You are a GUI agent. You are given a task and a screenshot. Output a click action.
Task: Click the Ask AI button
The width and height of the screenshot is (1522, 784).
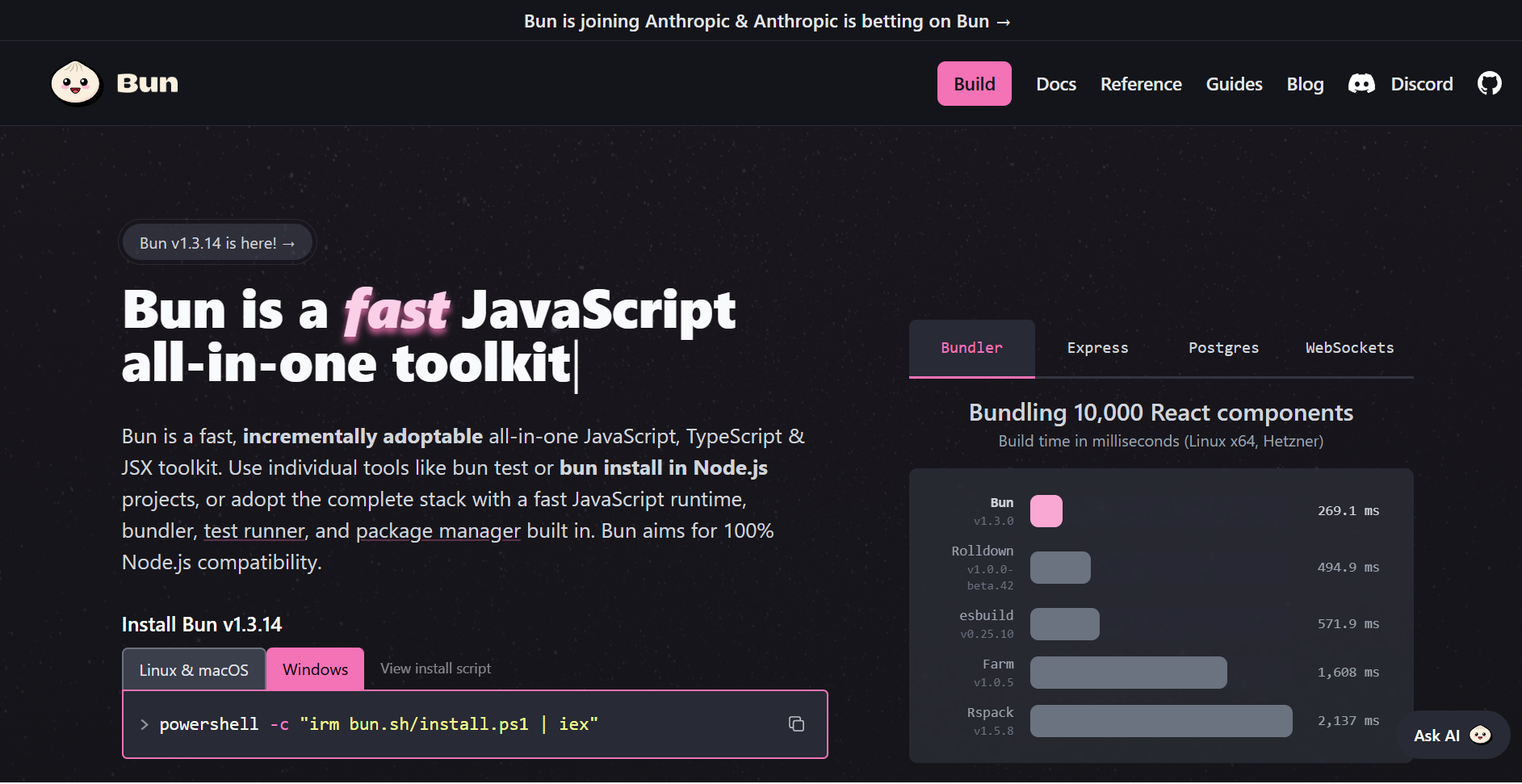[x=1453, y=735]
